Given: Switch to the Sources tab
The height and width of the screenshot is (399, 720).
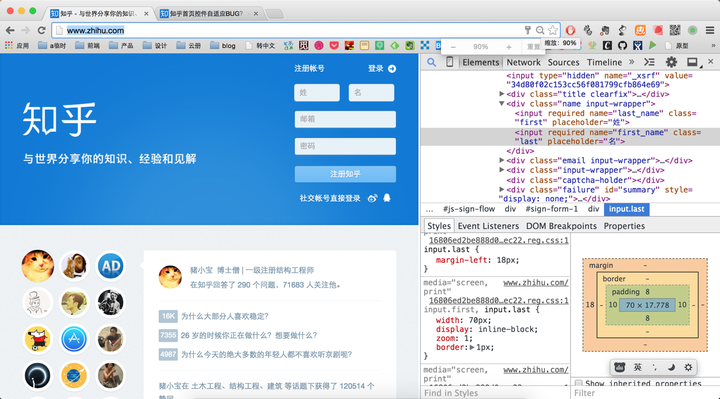Looking at the screenshot, I should (x=563, y=62).
